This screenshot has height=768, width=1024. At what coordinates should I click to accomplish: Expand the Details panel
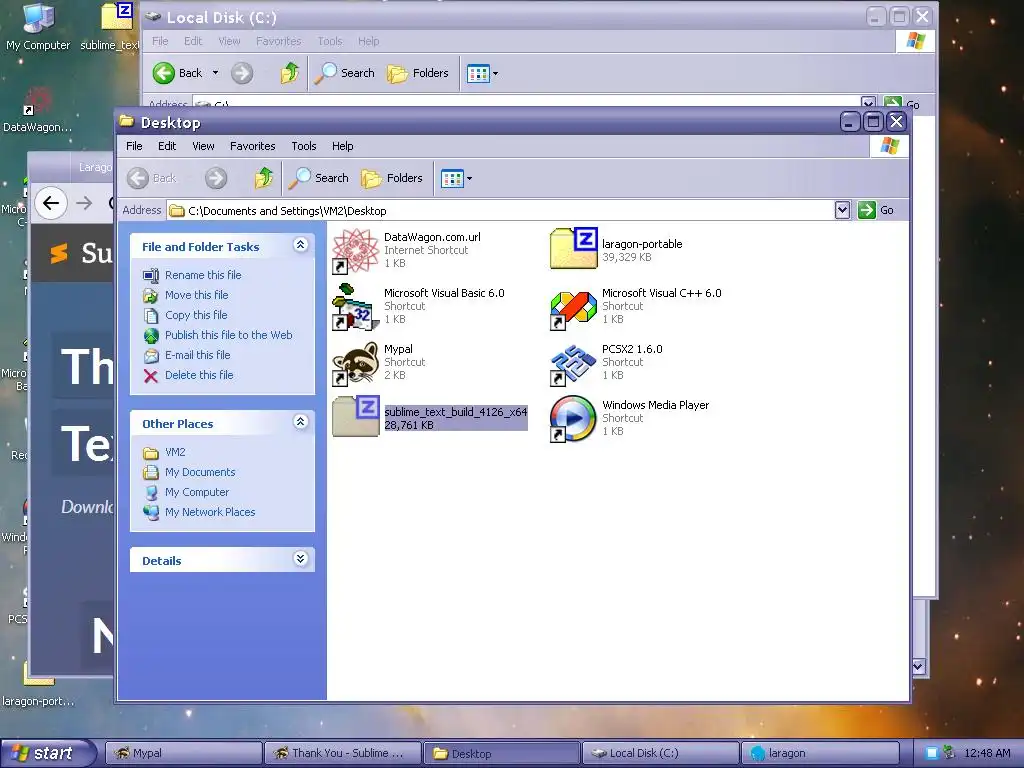(300, 558)
